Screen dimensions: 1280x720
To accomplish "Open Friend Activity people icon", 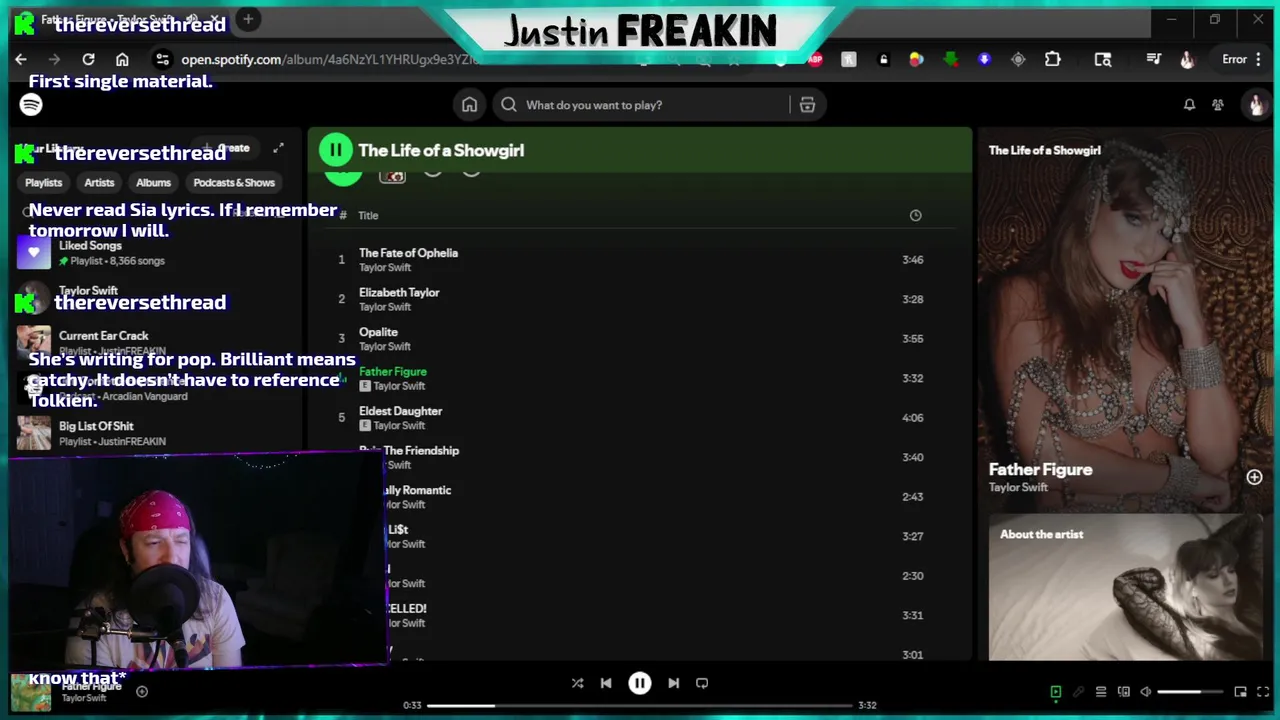I will 1218,105.
